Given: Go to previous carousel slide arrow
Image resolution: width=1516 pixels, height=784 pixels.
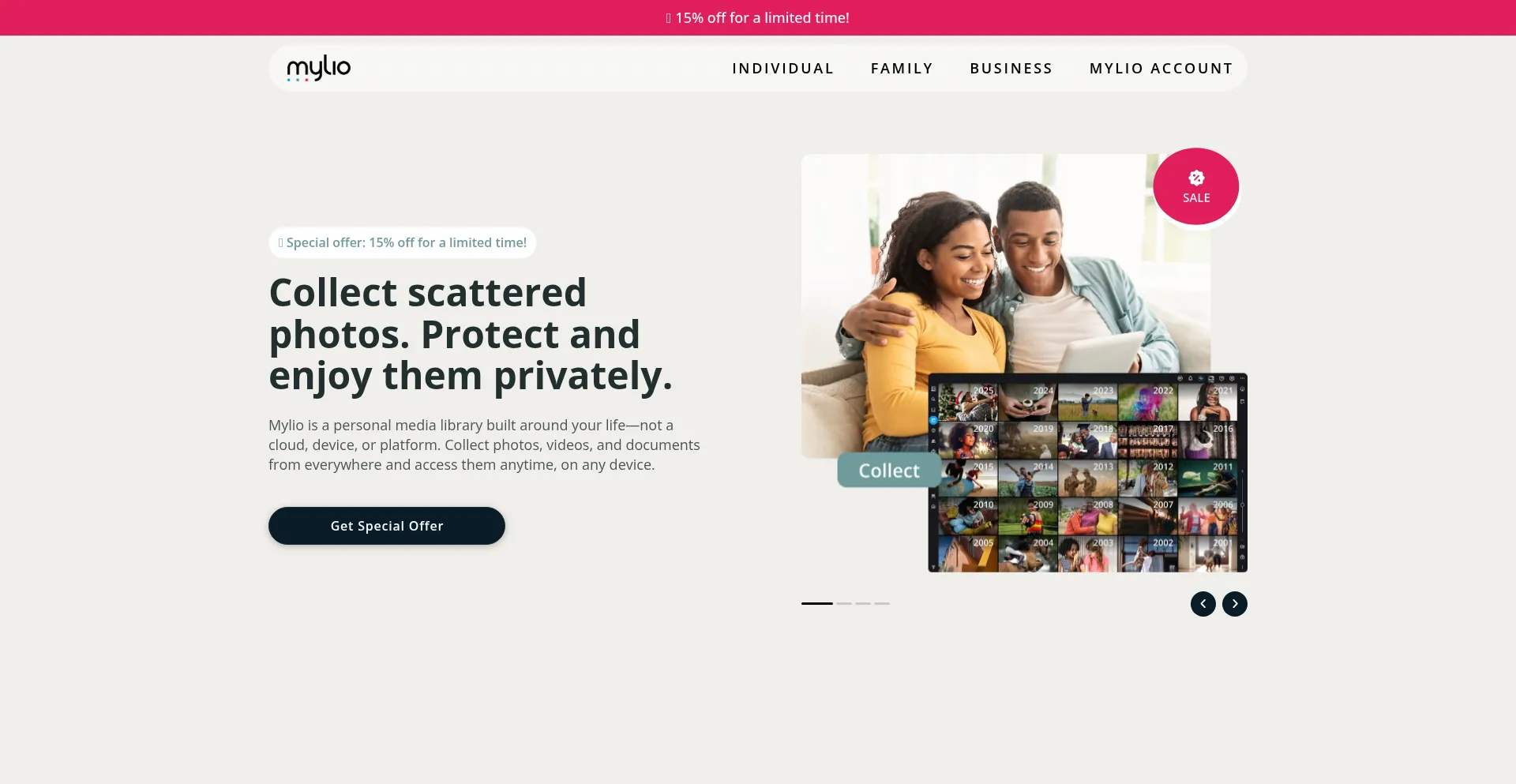Looking at the screenshot, I should coord(1203,604).
